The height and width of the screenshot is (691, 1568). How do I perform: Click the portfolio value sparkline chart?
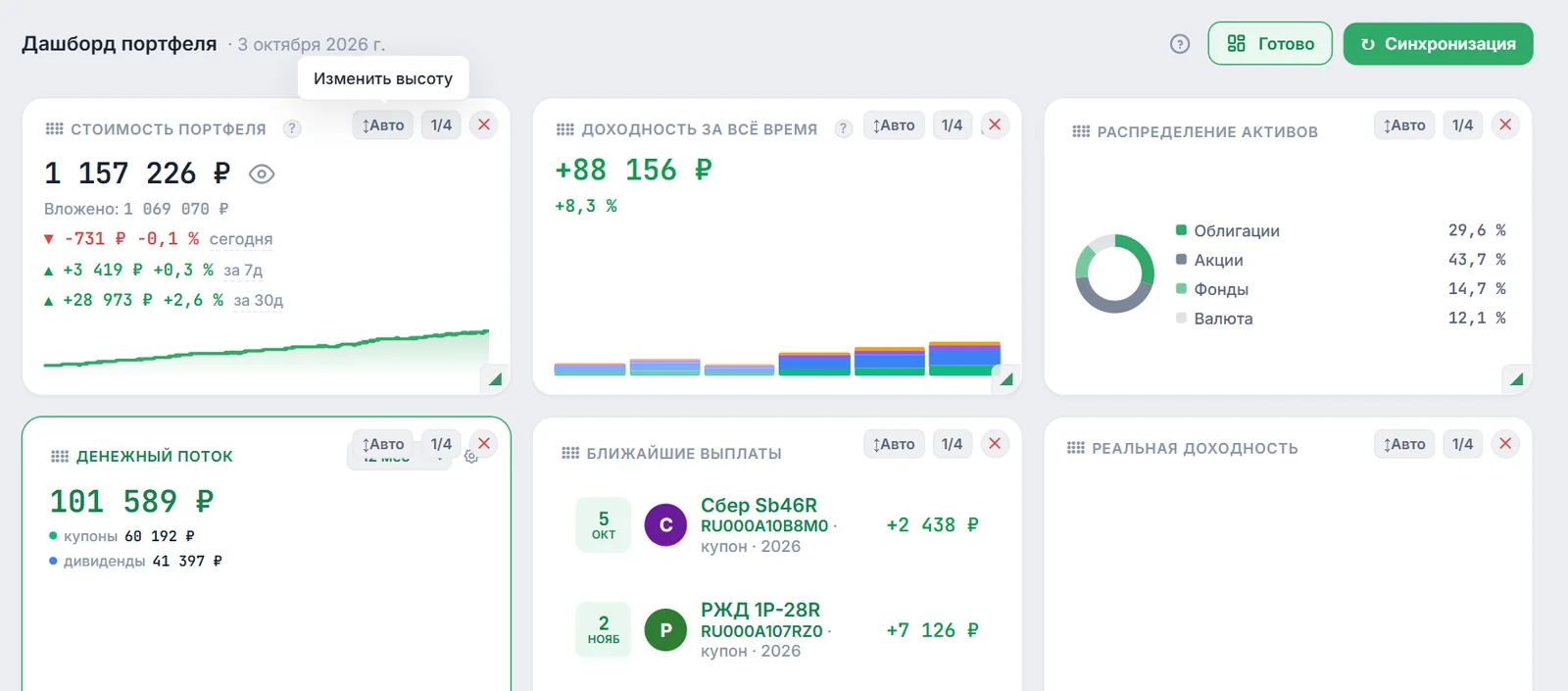pos(267,350)
